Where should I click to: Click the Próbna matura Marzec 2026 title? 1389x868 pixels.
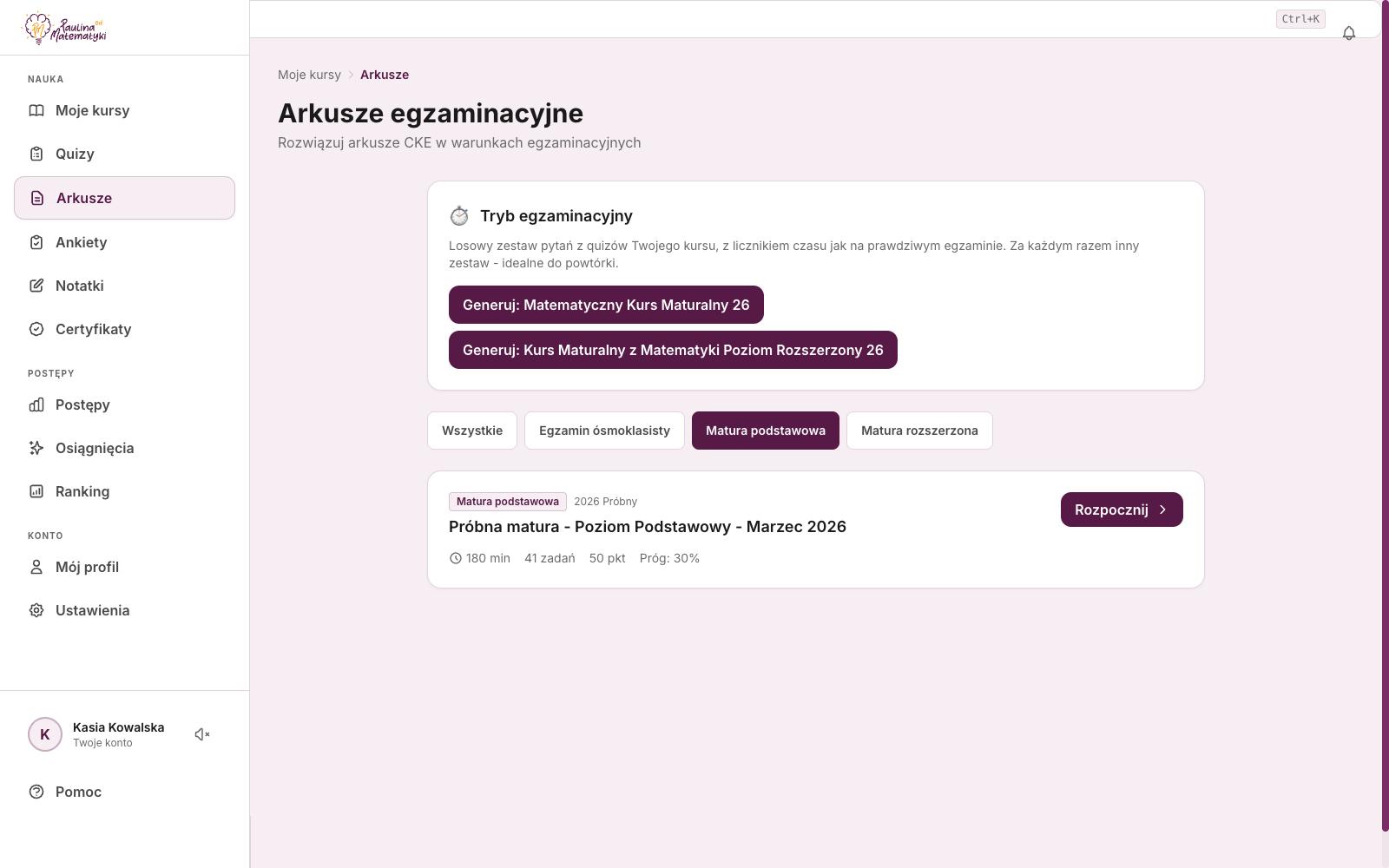click(648, 527)
